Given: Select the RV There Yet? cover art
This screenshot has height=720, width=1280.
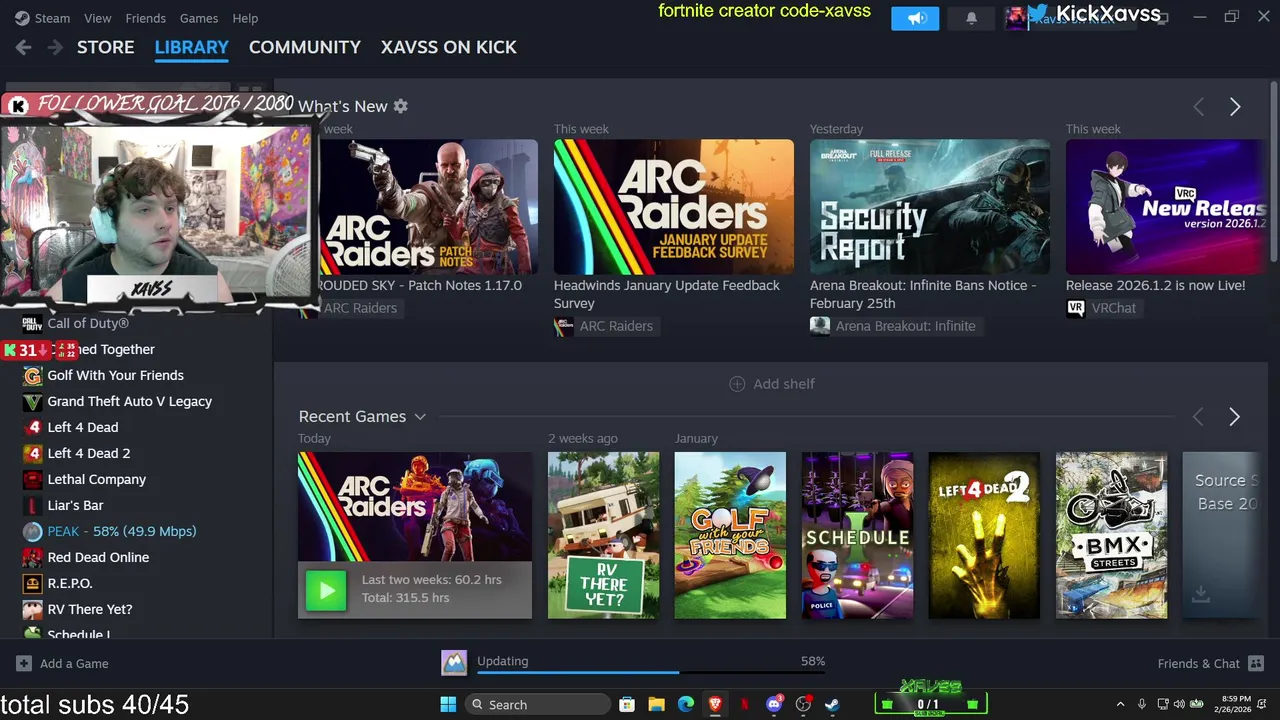Looking at the screenshot, I should [x=603, y=535].
